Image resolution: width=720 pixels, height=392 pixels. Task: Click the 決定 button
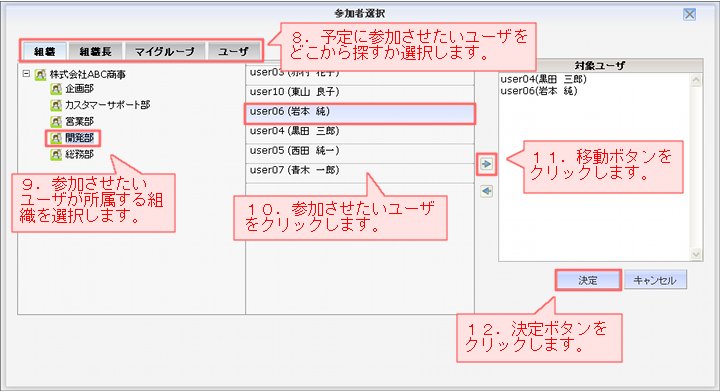(588, 280)
